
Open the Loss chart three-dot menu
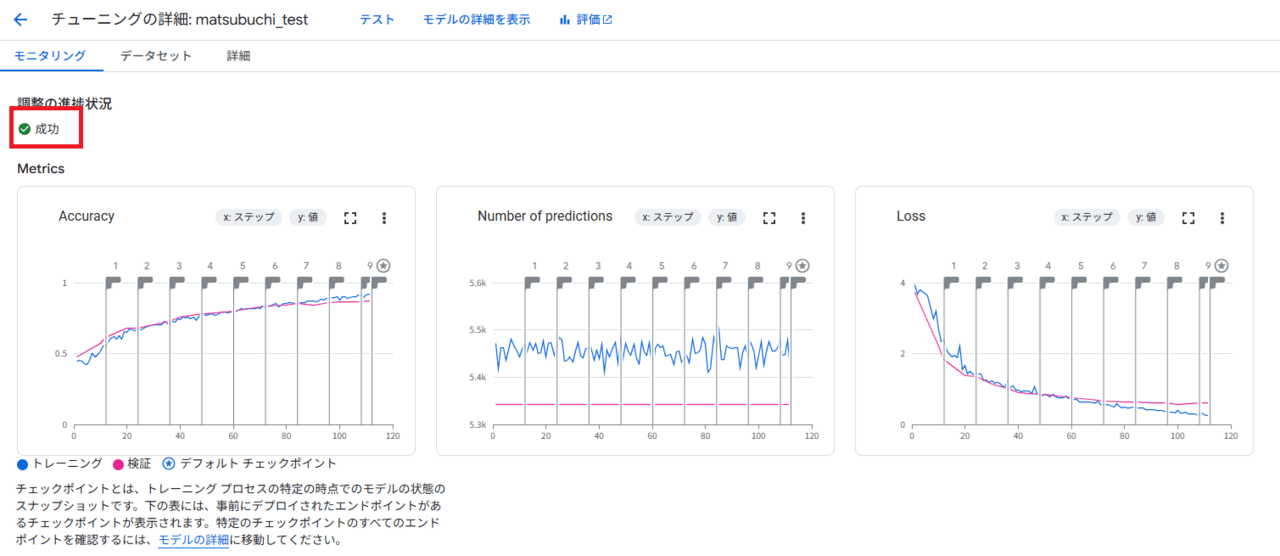point(1222,218)
